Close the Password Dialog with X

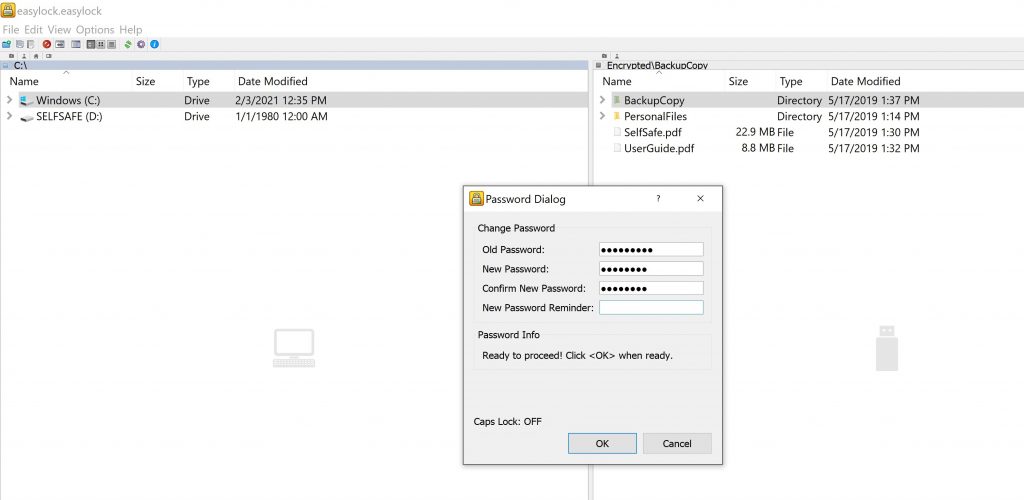tap(700, 198)
